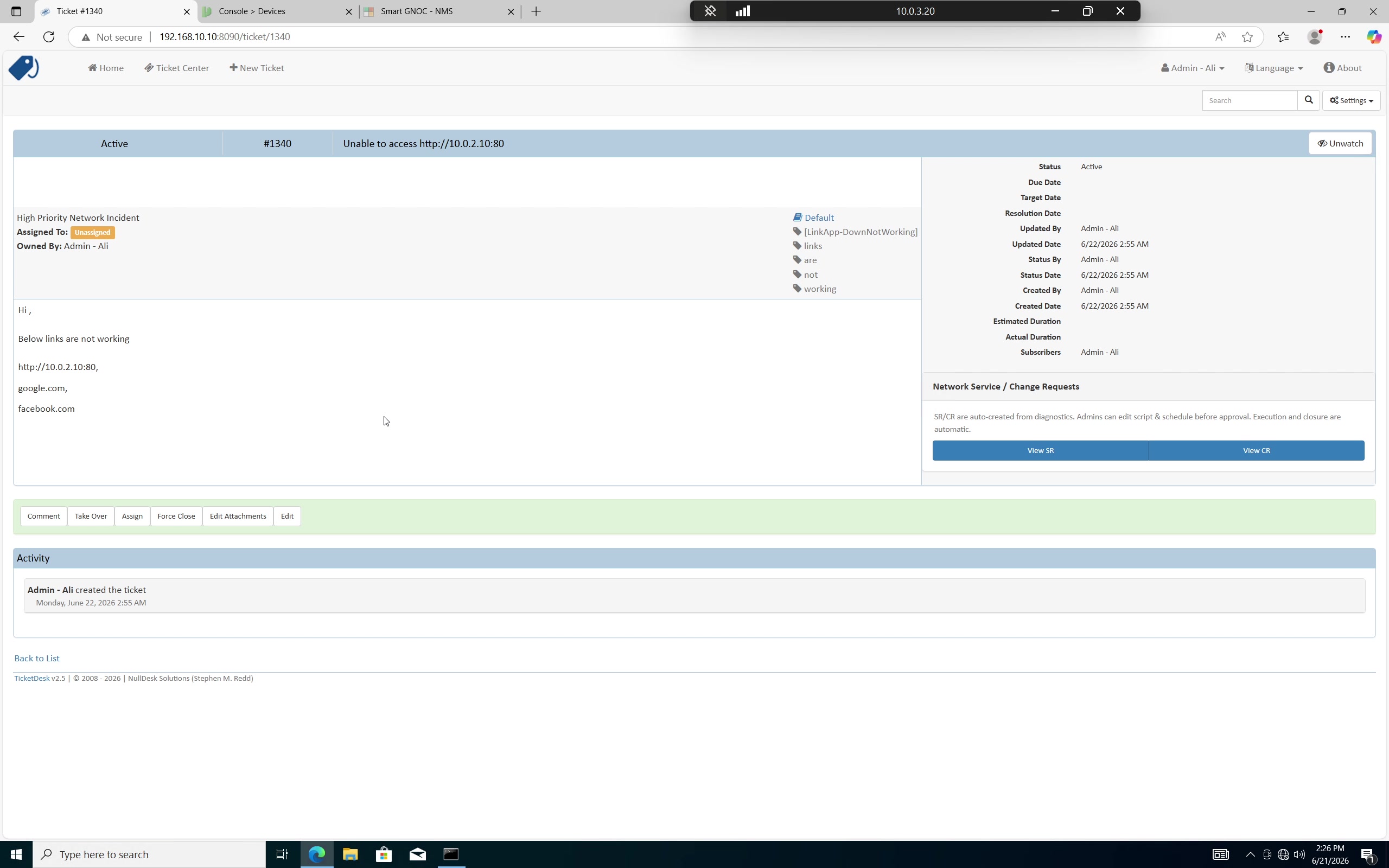Click the Force Close button
This screenshot has width=1389, height=868.
click(x=176, y=516)
